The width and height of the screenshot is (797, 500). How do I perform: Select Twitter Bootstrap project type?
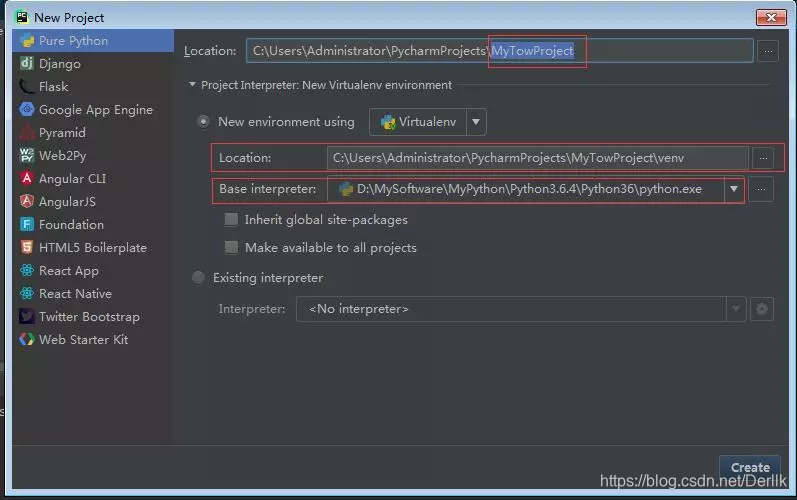93,317
